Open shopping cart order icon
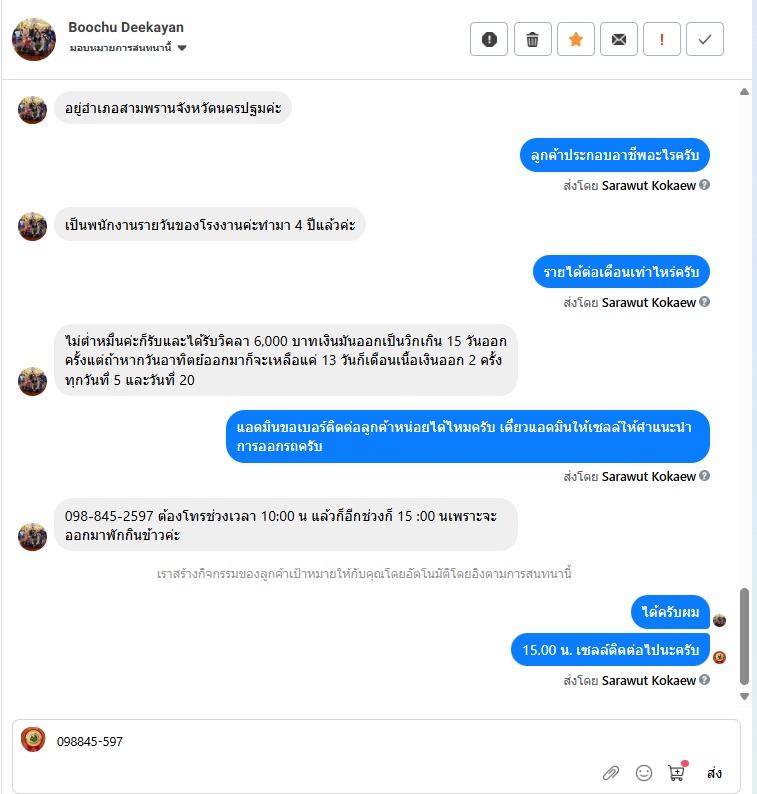The image size is (757, 794). 677,772
